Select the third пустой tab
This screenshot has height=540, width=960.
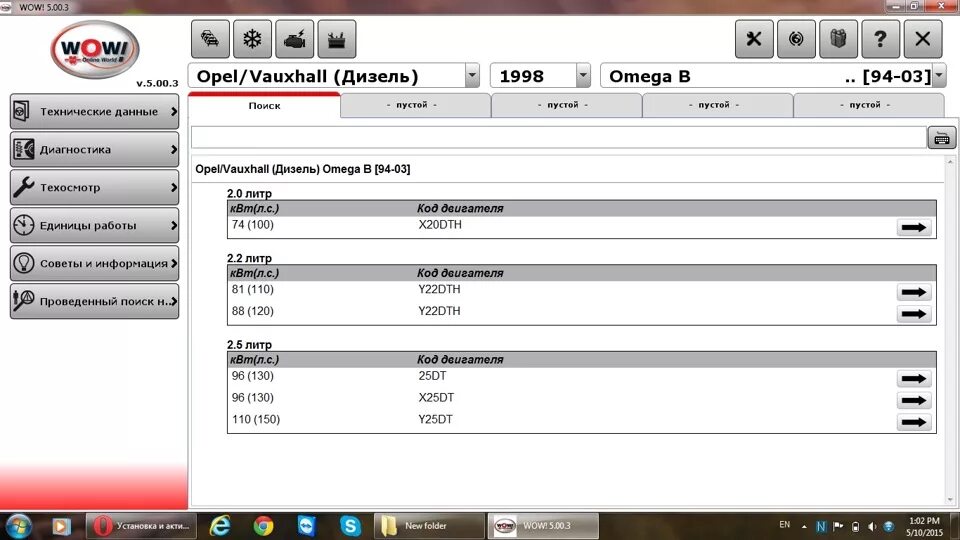point(718,105)
